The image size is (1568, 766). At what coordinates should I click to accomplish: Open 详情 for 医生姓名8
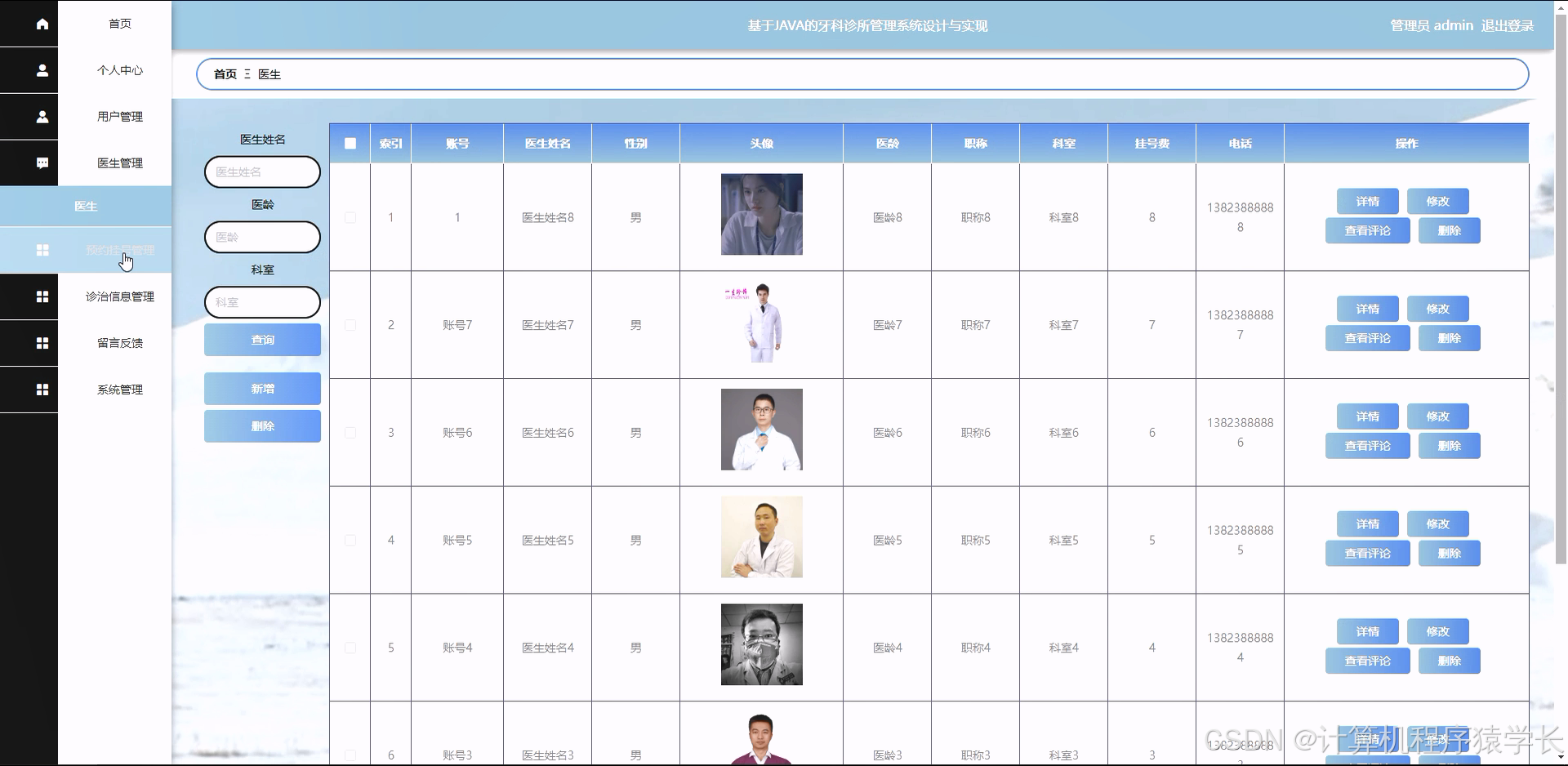(x=1368, y=202)
